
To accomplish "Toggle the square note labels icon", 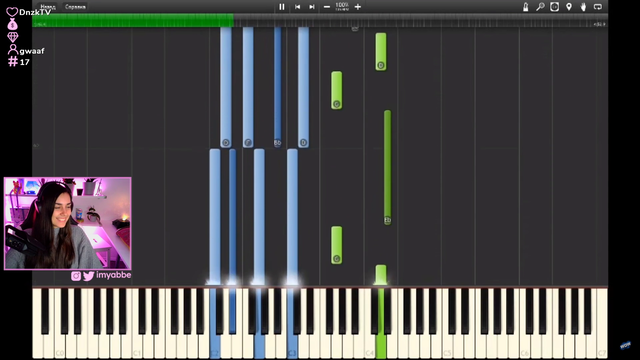I will pyautogui.click(x=554, y=7).
